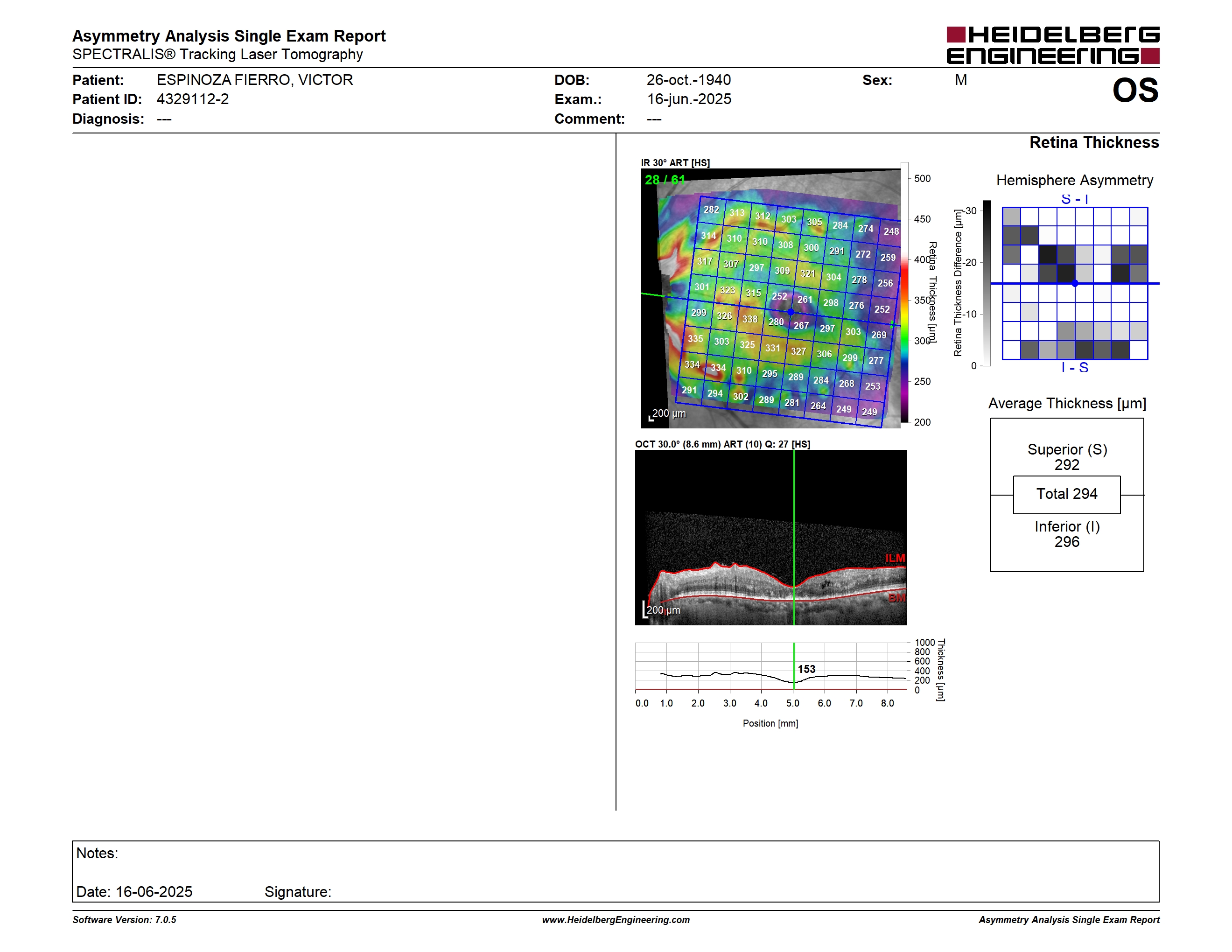This screenshot has height=952, width=1232.
Task: Click the Patient ID value 4329112-2
Action: tap(193, 99)
